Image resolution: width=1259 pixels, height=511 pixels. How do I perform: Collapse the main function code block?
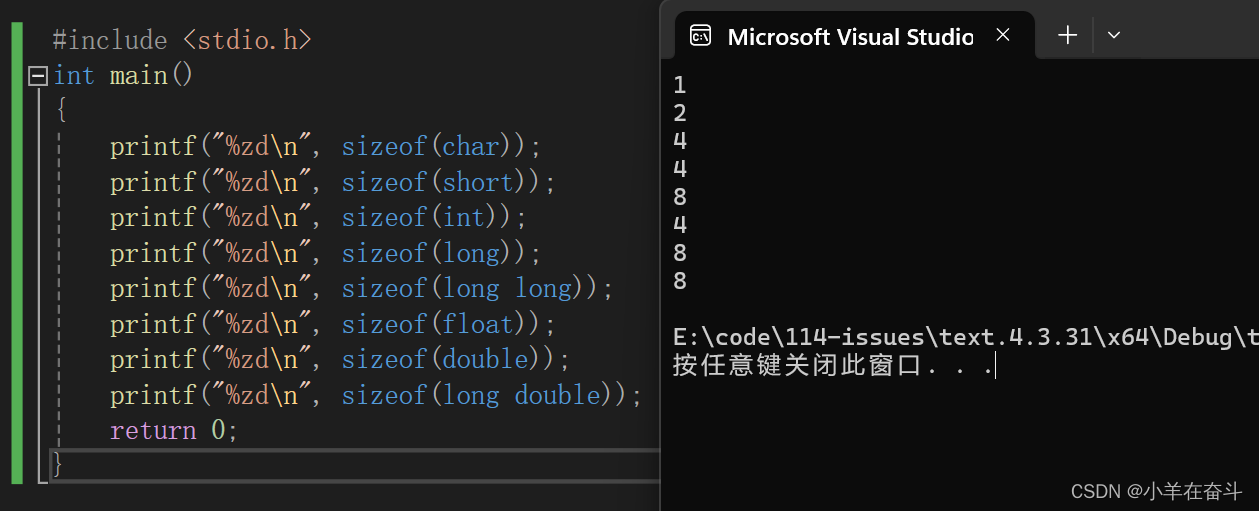39,76
